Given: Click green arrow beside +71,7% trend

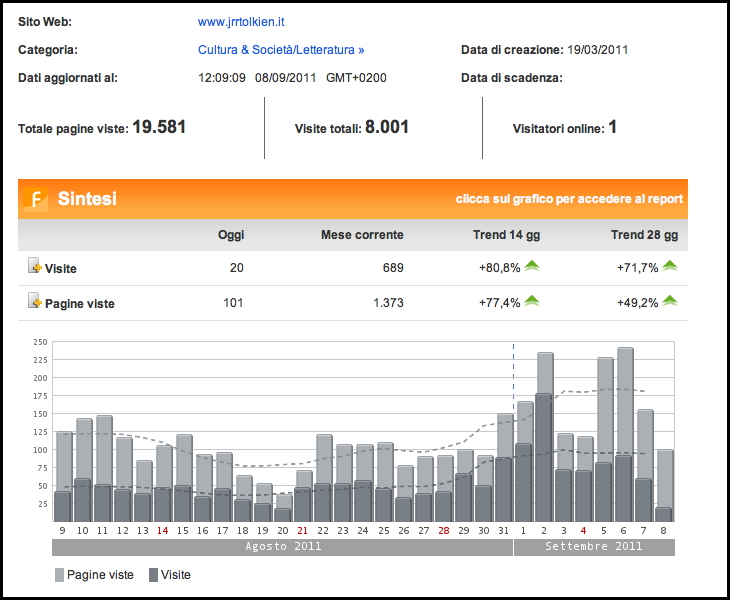Looking at the screenshot, I should (x=669, y=266).
